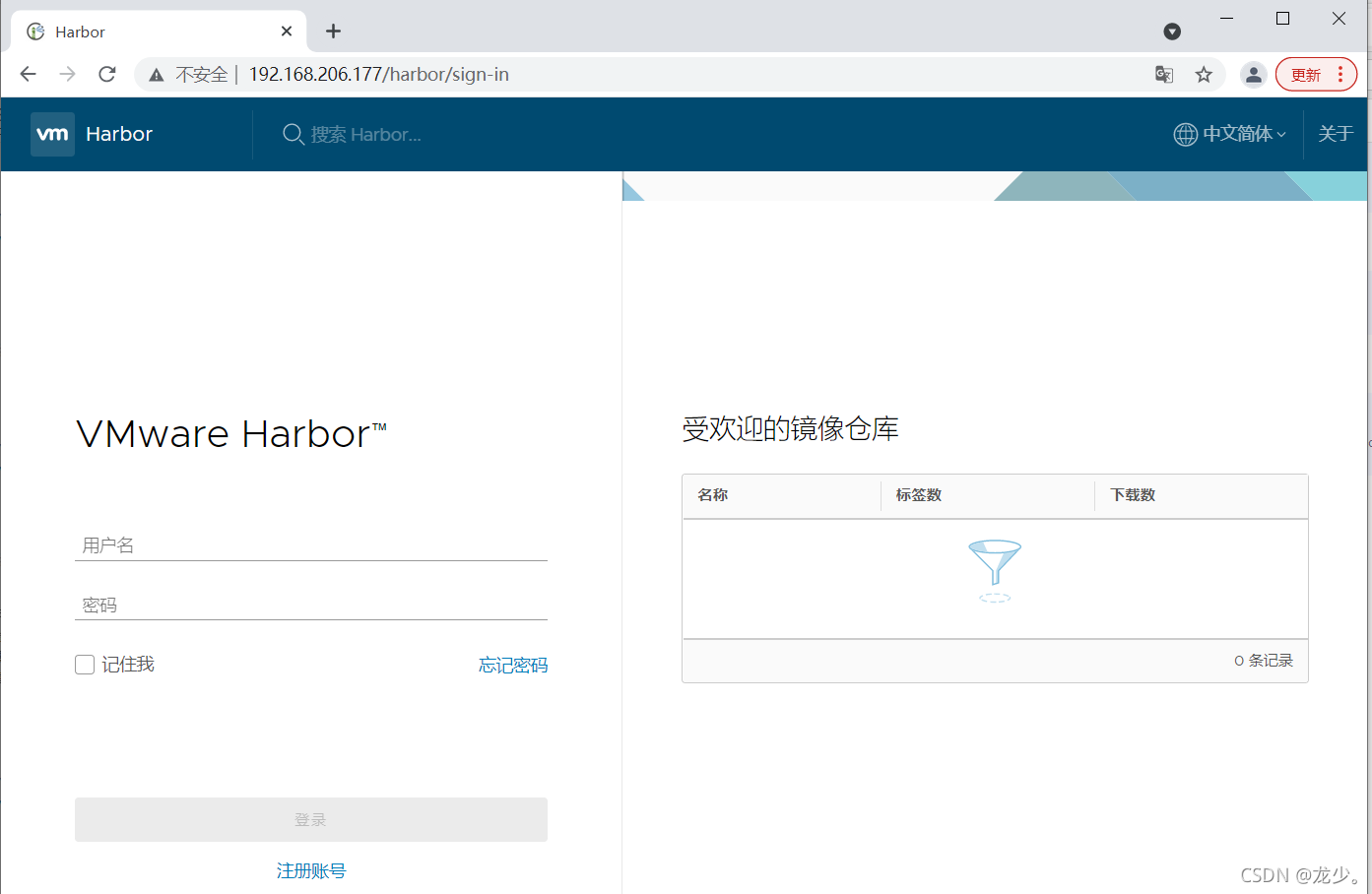1372x894 pixels.
Task: Click the globe language icon
Action: 1185,134
